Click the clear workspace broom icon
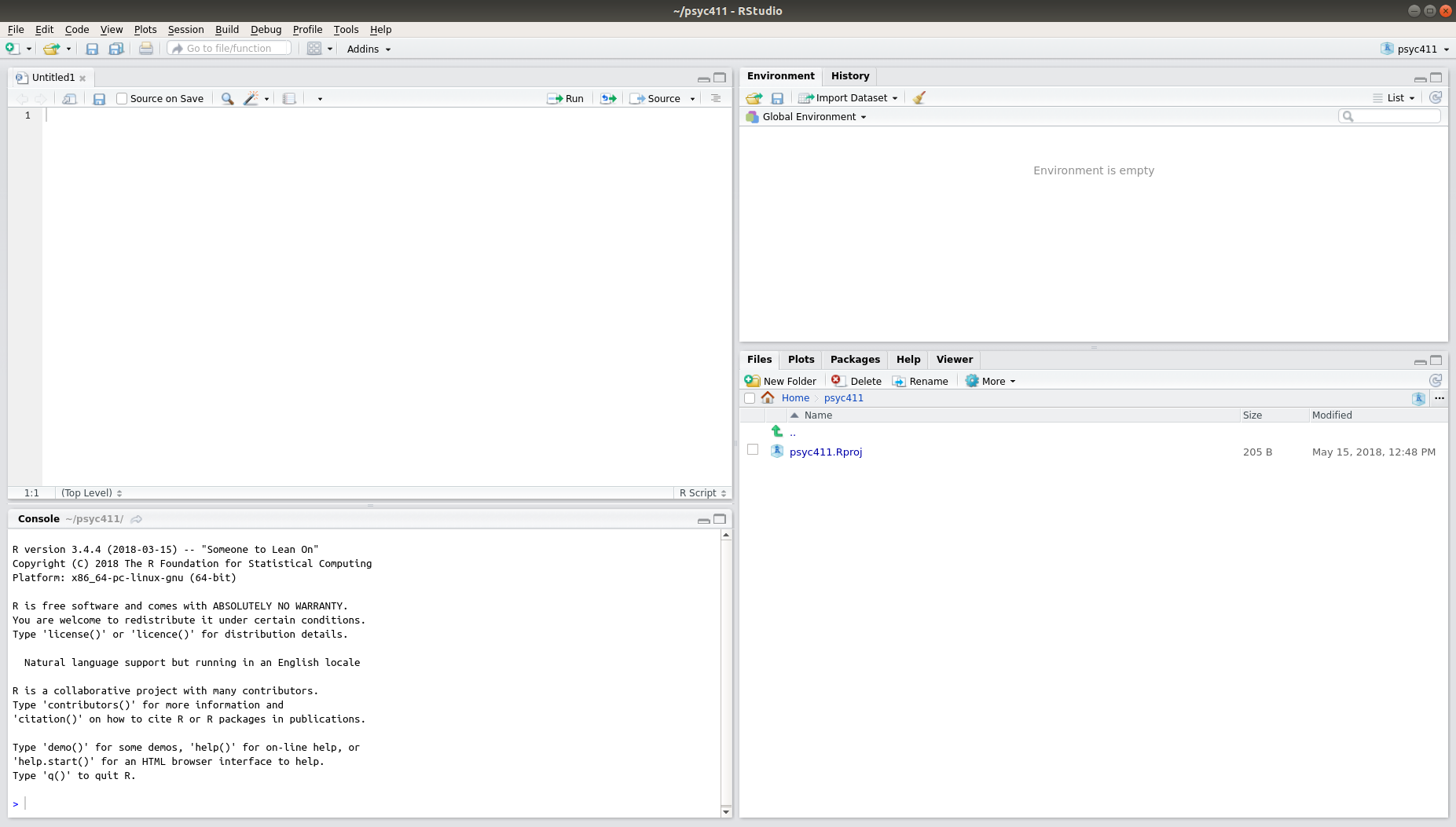This screenshot has width=1456, height=827. pos(919,98)
